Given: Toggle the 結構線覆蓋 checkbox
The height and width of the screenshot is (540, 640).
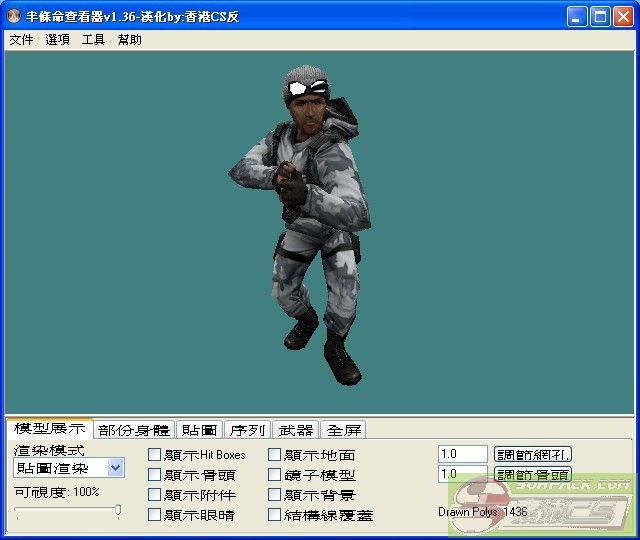Looking at the screenshot, I should point(275,515).
